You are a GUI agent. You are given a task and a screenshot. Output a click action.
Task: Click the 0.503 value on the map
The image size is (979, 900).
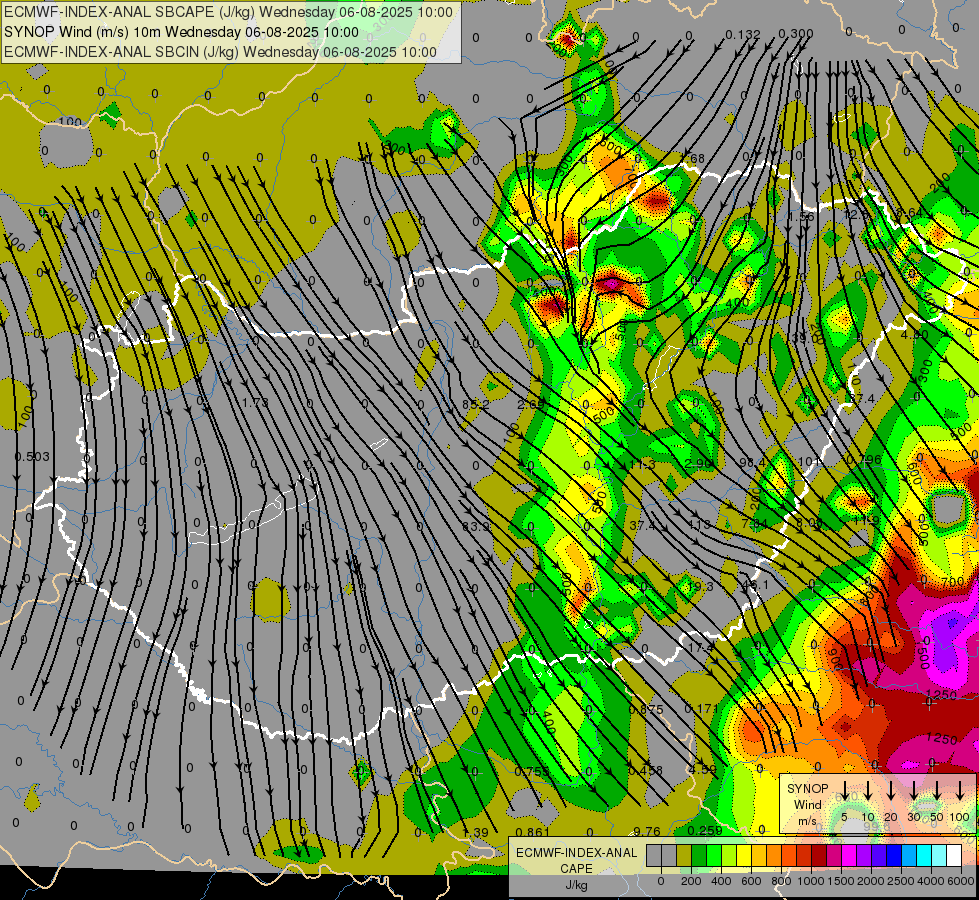coord(32,457)
